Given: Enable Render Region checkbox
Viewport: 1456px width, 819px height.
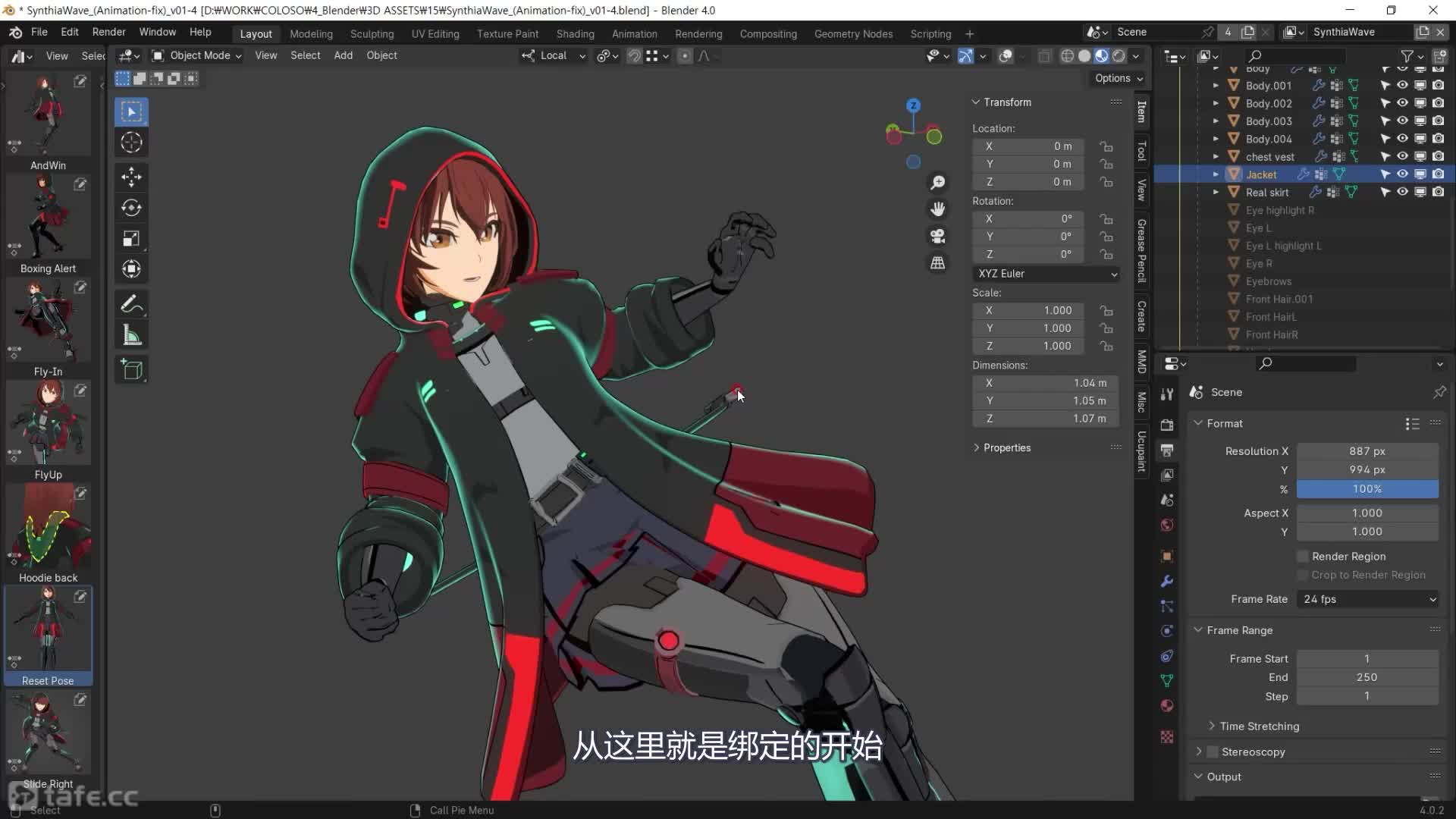Looking at the screenshot, I should (x=1303, y=557).
